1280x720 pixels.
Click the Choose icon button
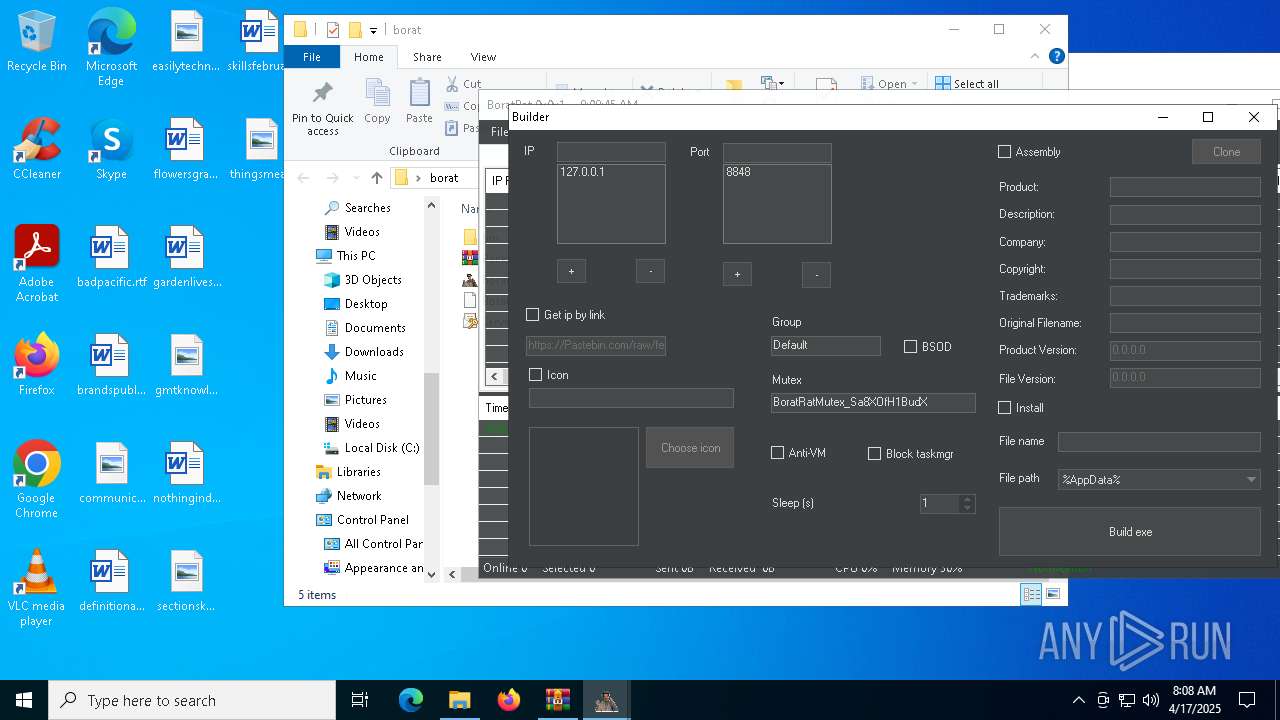click(690, 448)
